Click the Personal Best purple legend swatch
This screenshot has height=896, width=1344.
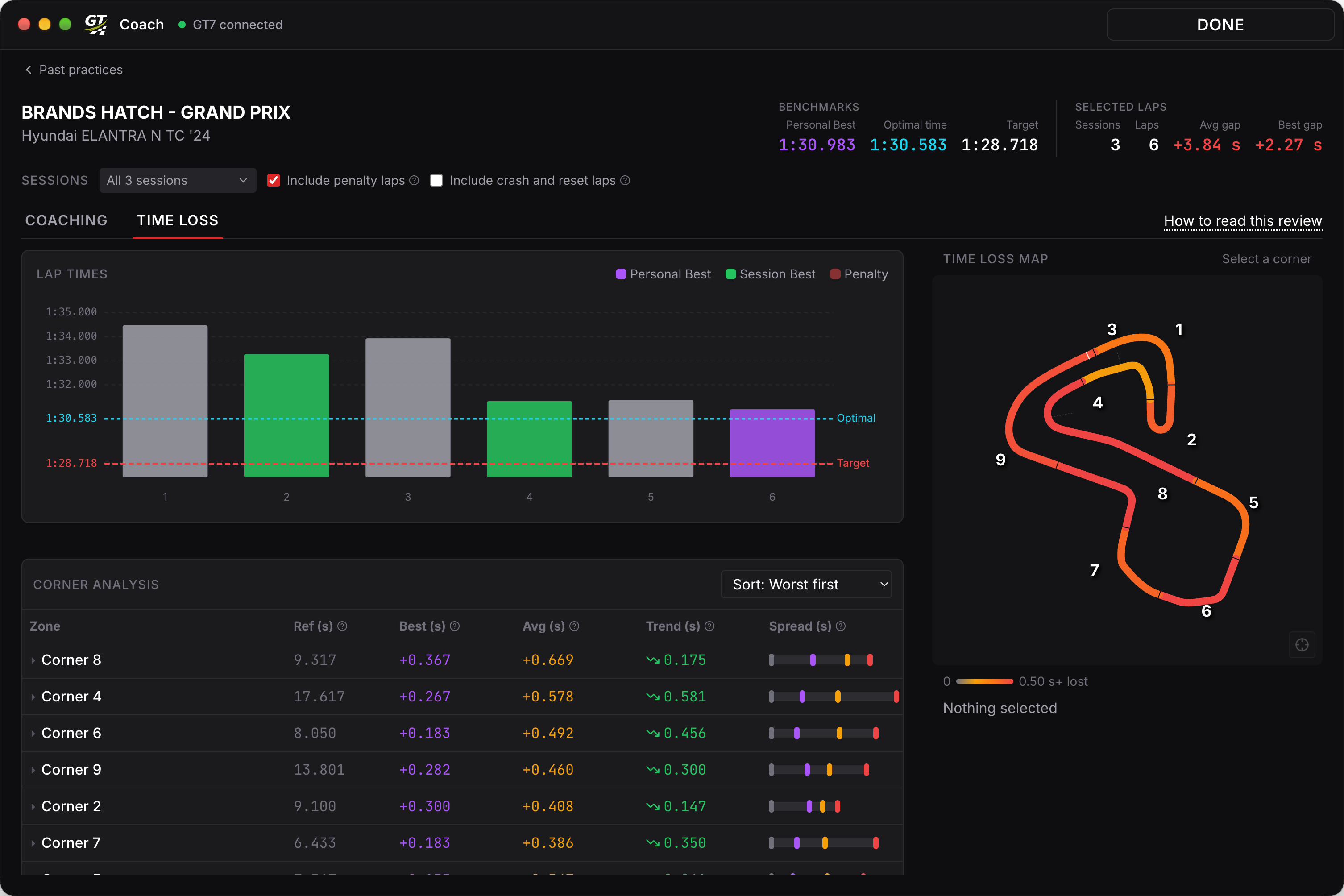point(621,274)
